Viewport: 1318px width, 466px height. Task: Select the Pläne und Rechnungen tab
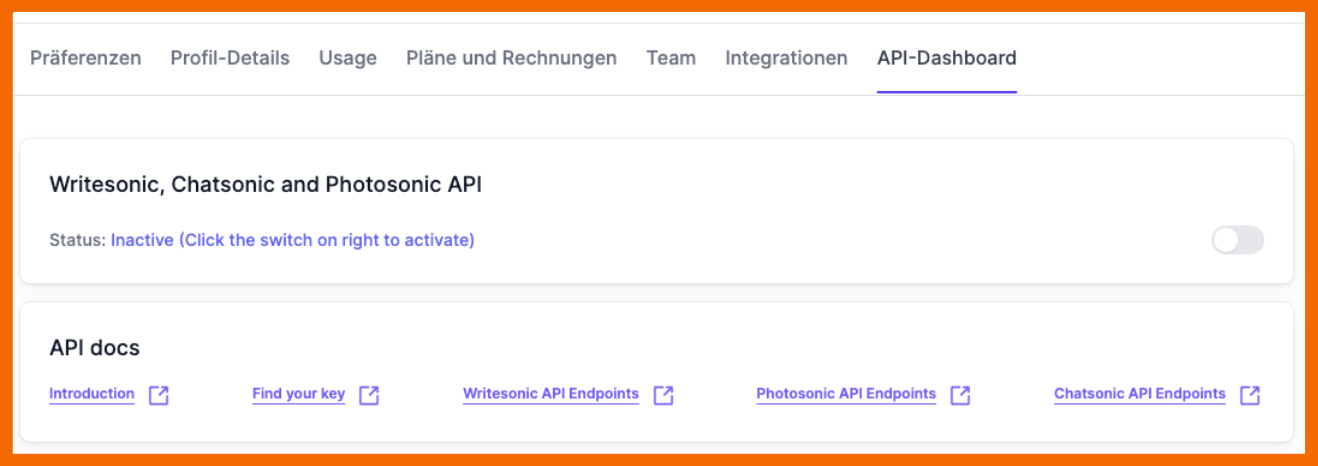coord(511,58)
